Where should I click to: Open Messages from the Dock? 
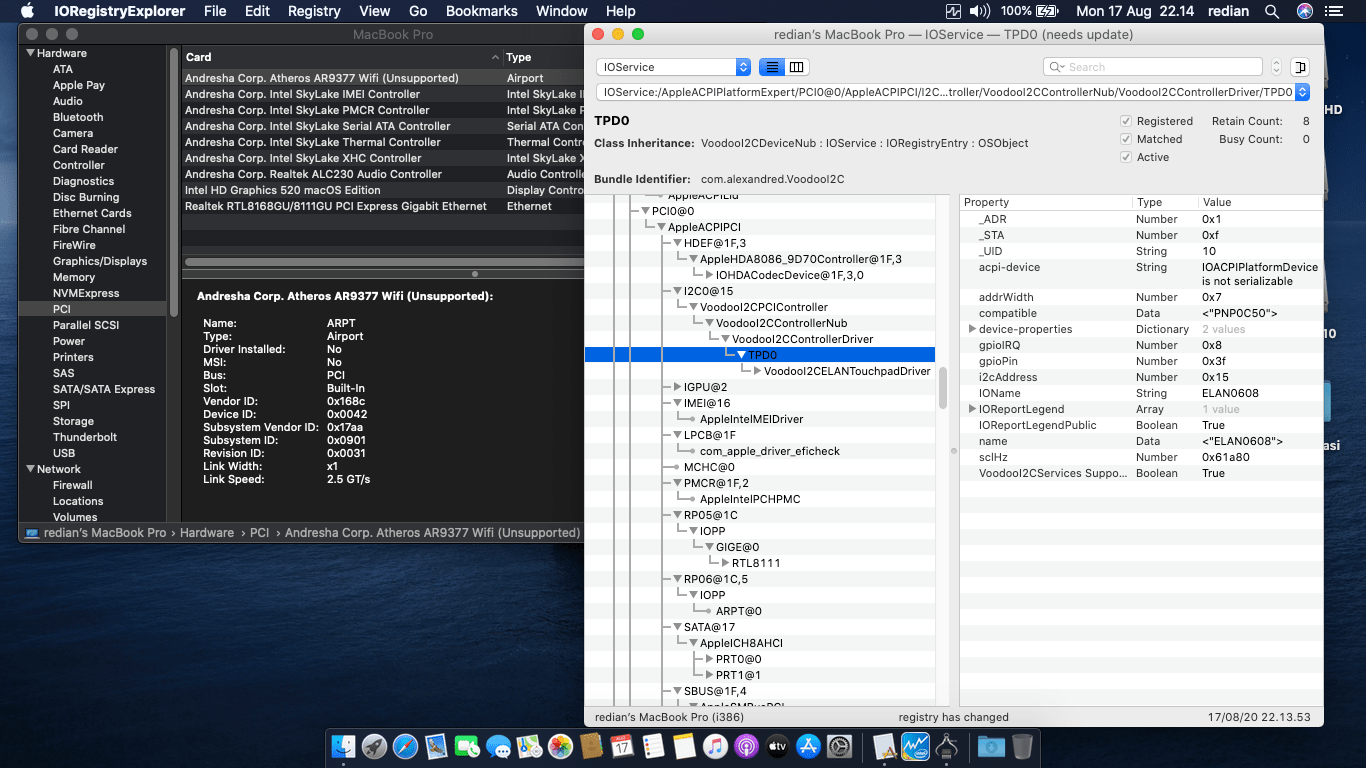click(498, 746)
